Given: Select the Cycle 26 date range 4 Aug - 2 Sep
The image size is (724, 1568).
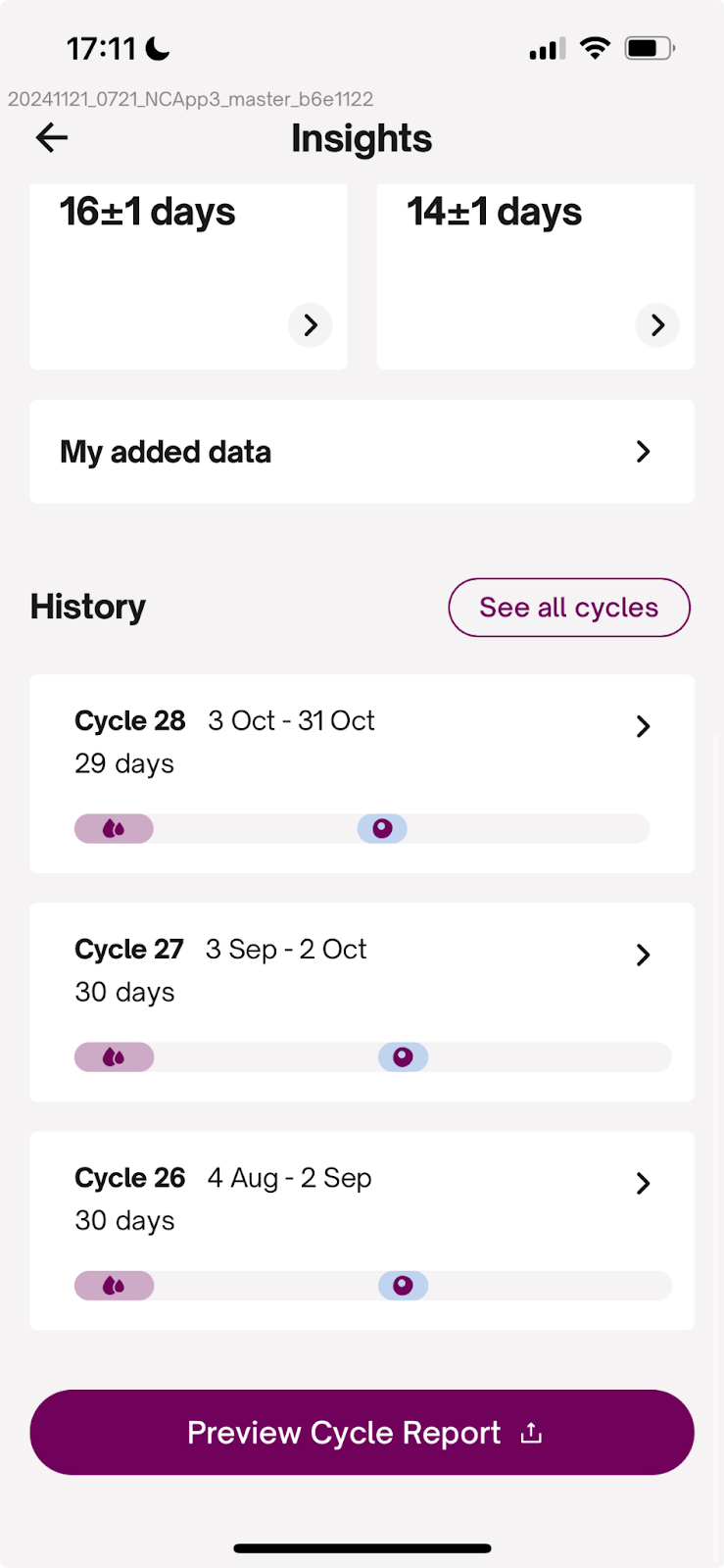Looking at the screenshot, I should [289, 1178].
